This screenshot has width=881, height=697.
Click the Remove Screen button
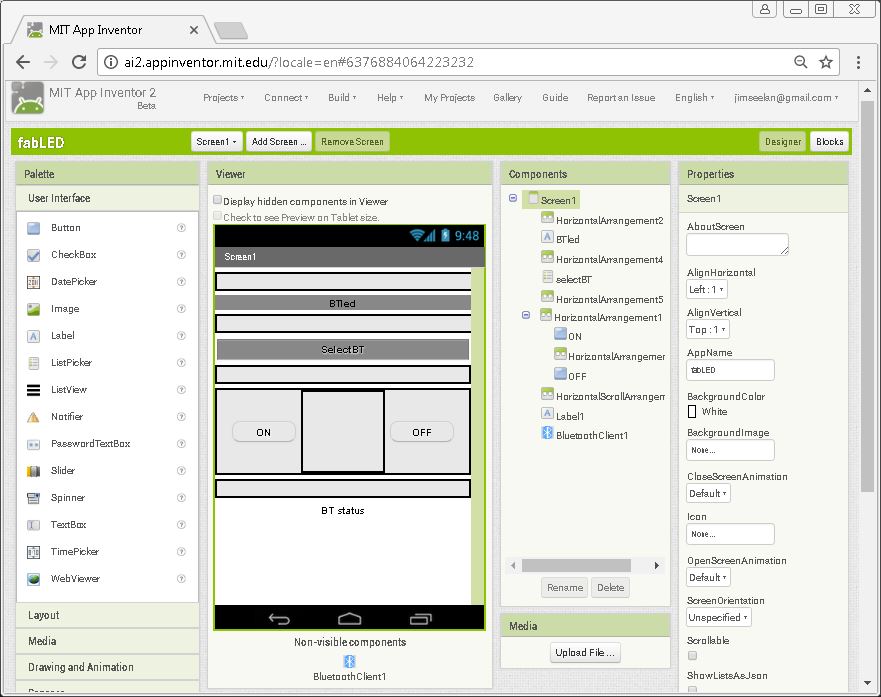(352, 142)
